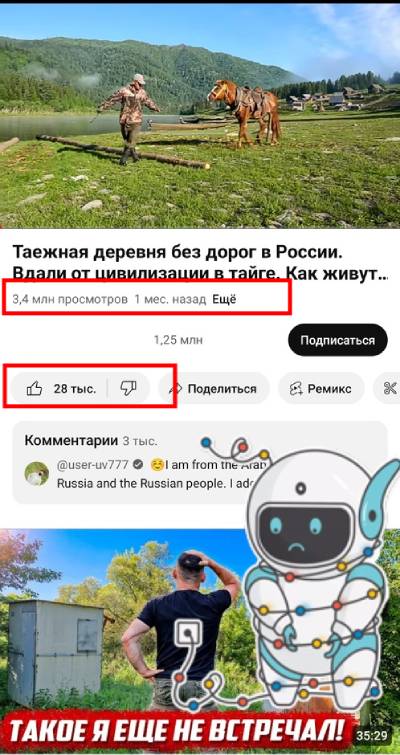400x755 pixels.
Task: Tap the share arrow icon
Action: point(176,389)
